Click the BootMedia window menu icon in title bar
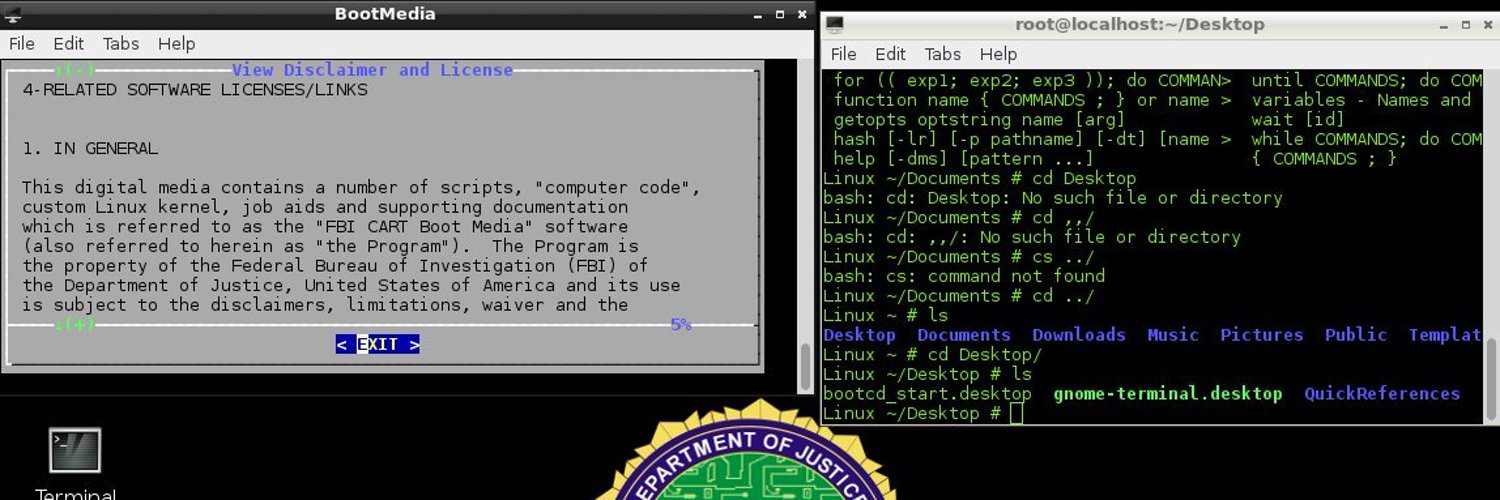The image size is (1500, 500). [13, 14]
